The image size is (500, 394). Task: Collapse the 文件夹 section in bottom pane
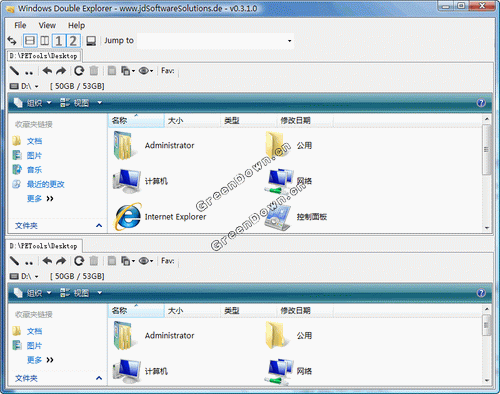[99, 378]
